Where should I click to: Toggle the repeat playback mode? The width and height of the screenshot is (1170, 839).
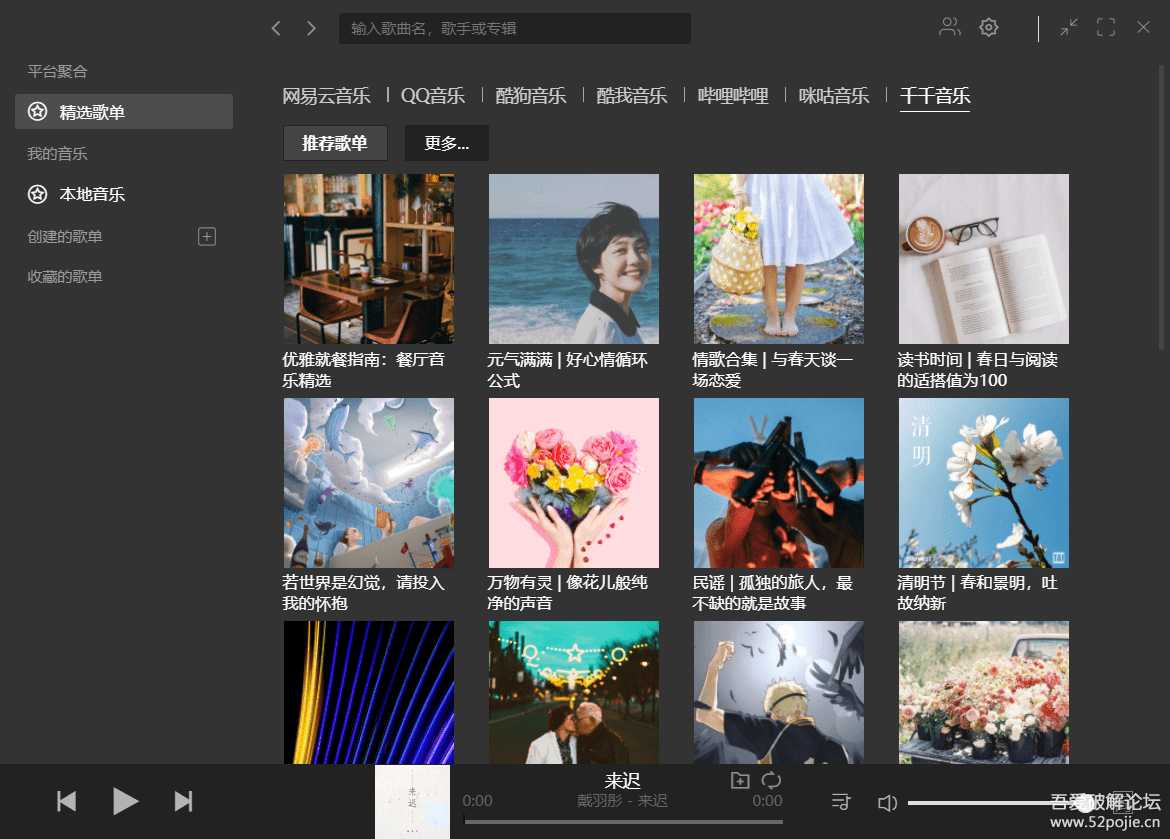[769, 780]
